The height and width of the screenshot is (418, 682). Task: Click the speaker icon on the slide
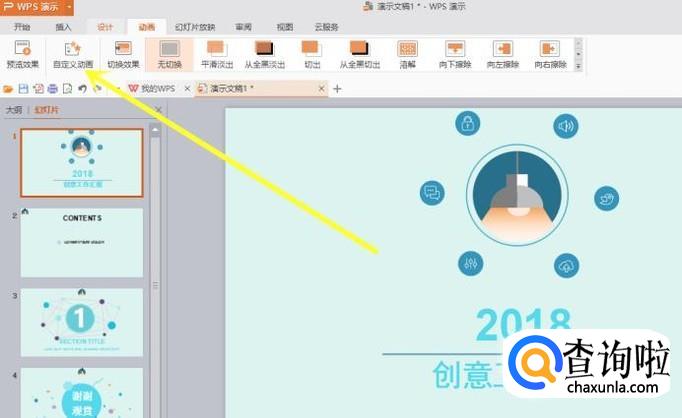click(565, 126)
